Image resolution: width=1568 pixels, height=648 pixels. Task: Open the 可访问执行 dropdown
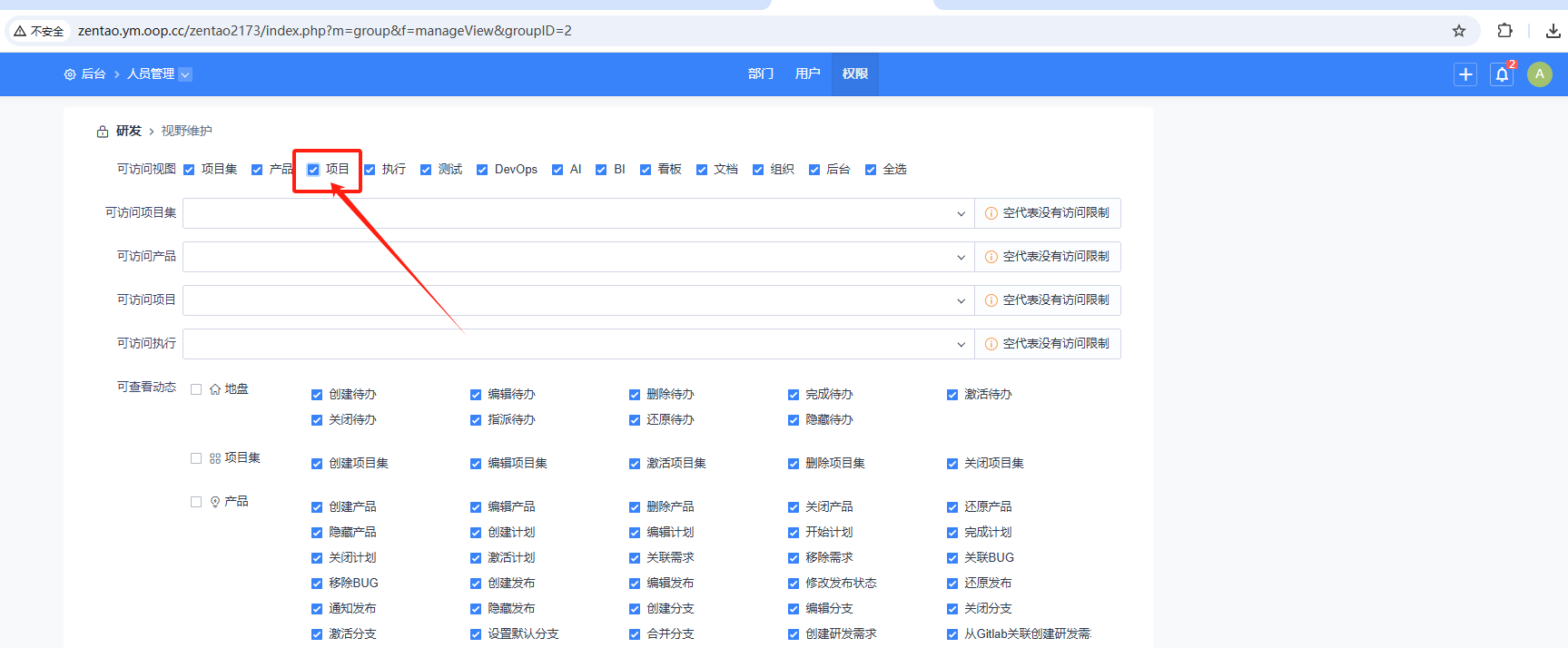[x=578, y=344]
